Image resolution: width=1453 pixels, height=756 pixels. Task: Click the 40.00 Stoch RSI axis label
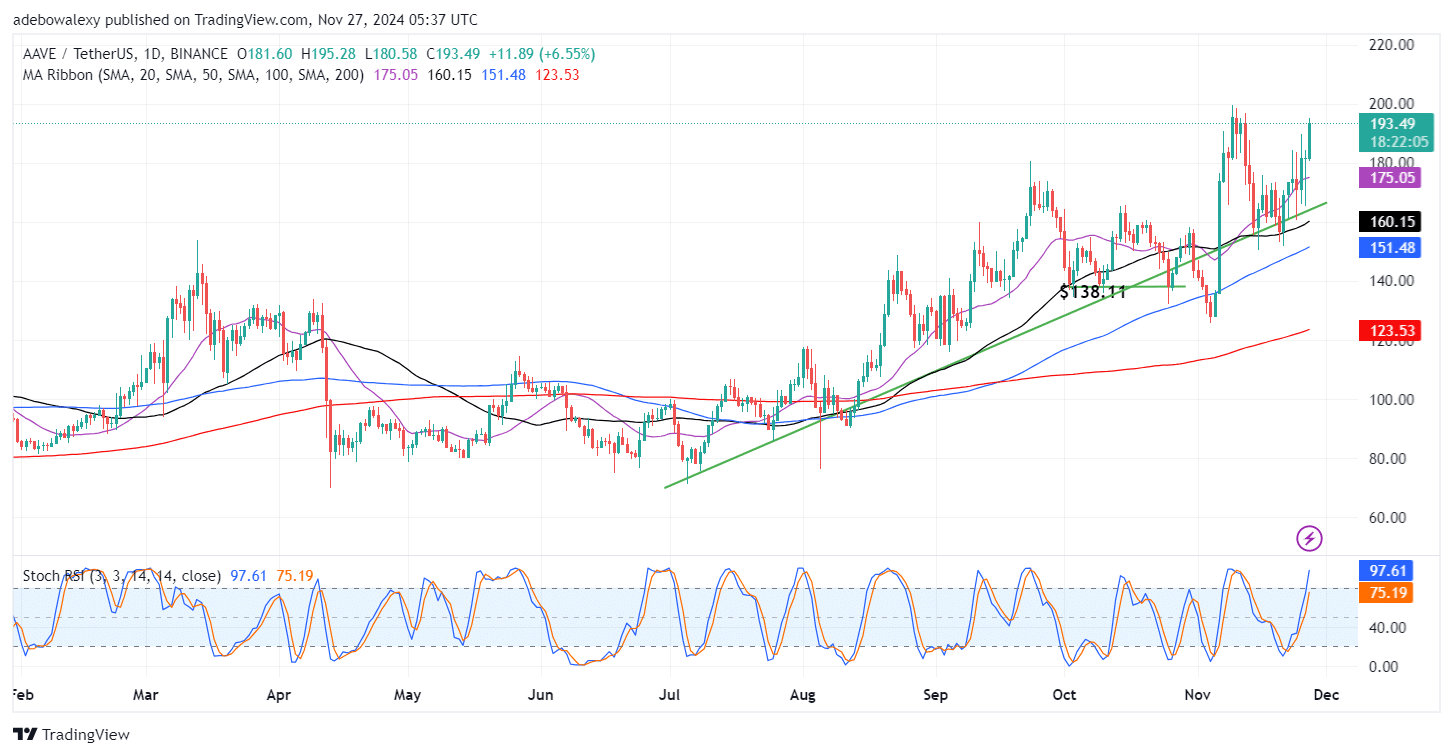tap(1388, 628)
